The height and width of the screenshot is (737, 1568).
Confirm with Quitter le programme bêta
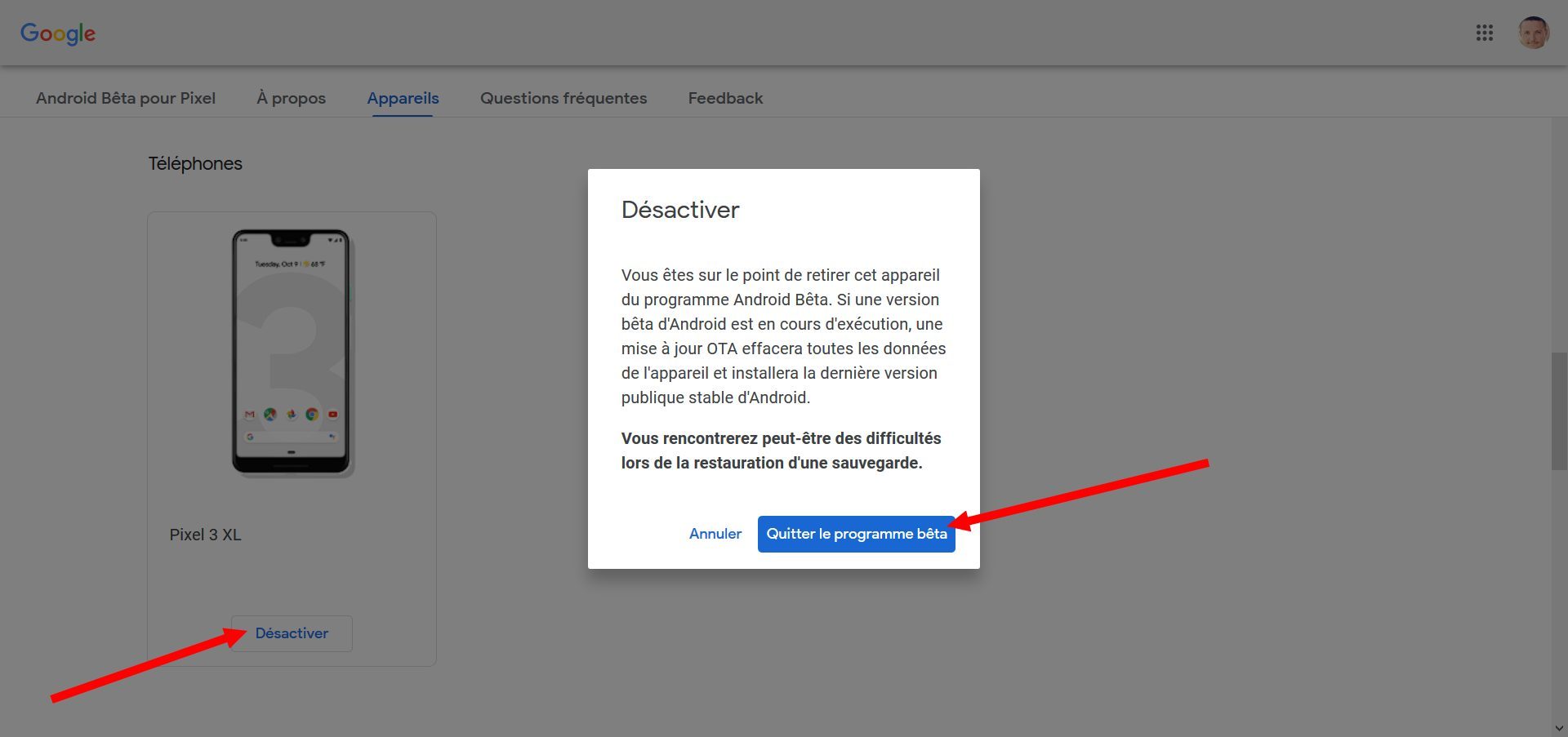click(857, 534)
